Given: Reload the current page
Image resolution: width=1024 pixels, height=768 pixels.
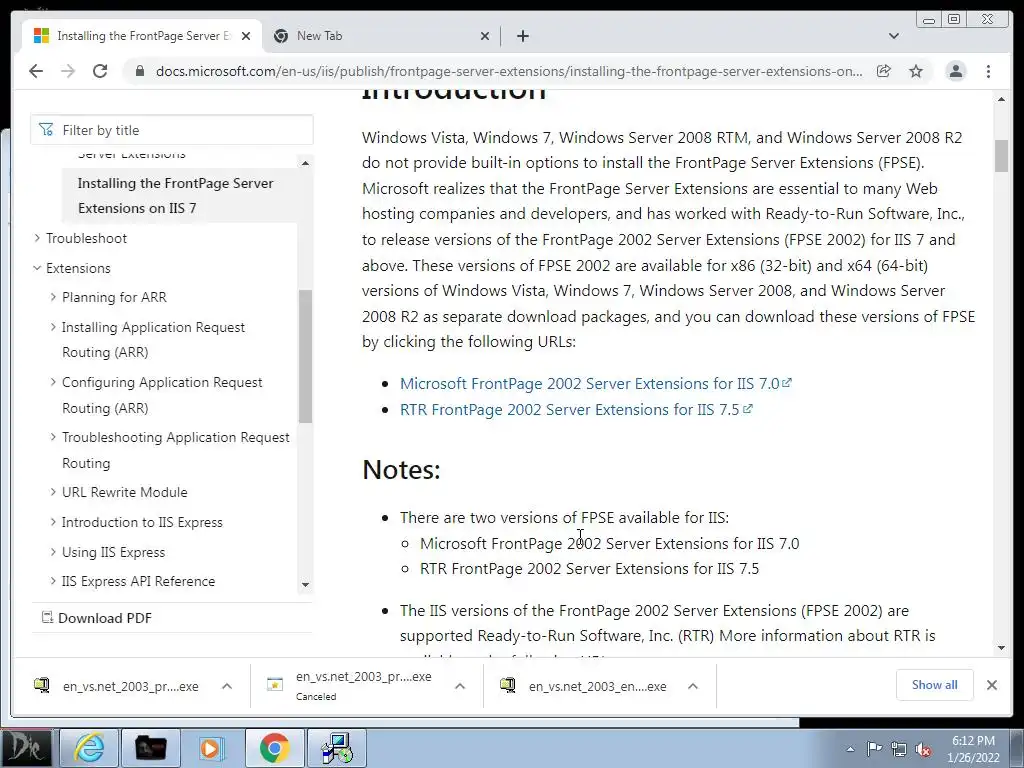Looking at the screenshot, I should click(100, 71).
